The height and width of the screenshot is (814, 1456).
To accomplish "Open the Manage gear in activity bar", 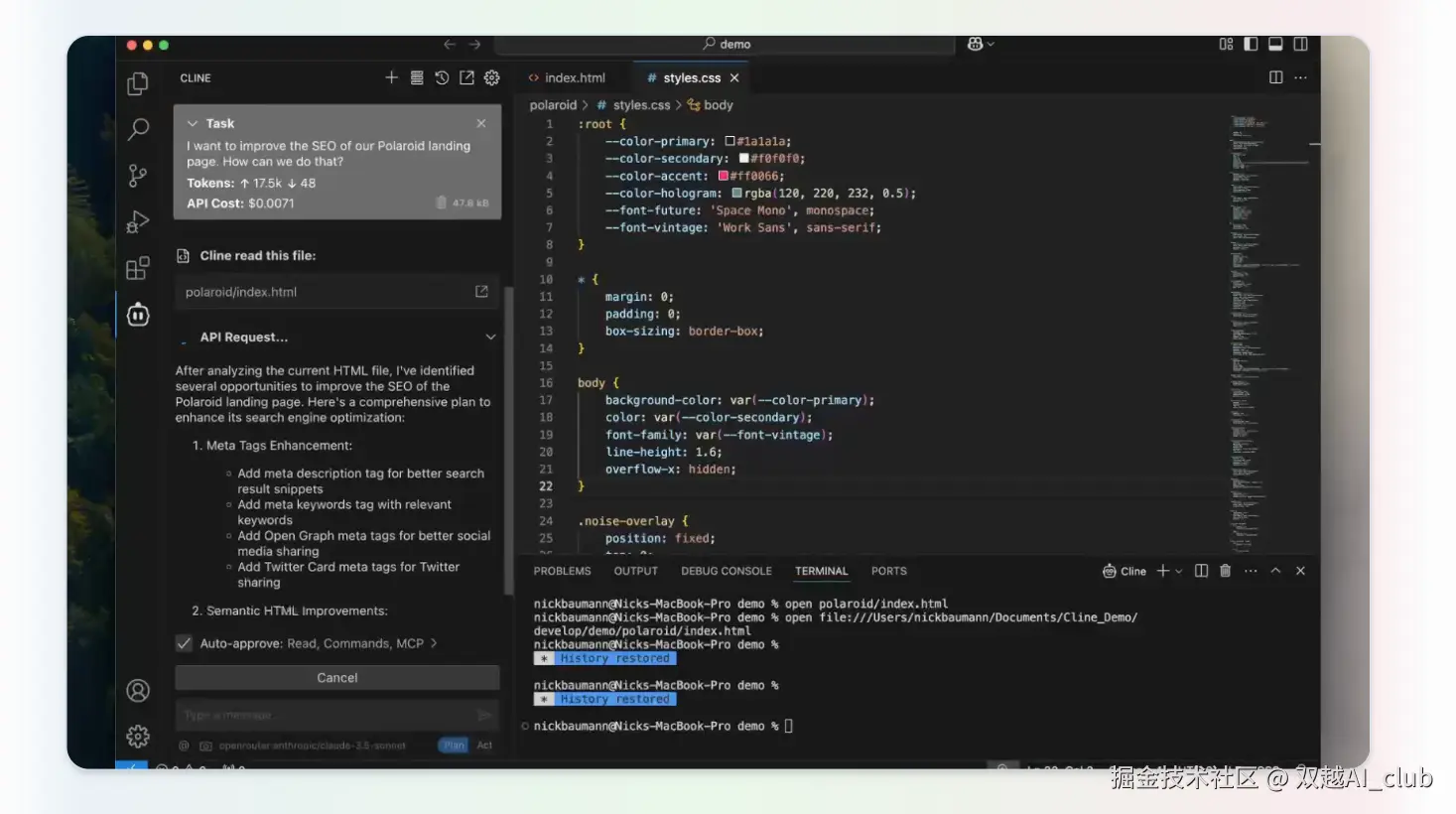I will point(138,736).
